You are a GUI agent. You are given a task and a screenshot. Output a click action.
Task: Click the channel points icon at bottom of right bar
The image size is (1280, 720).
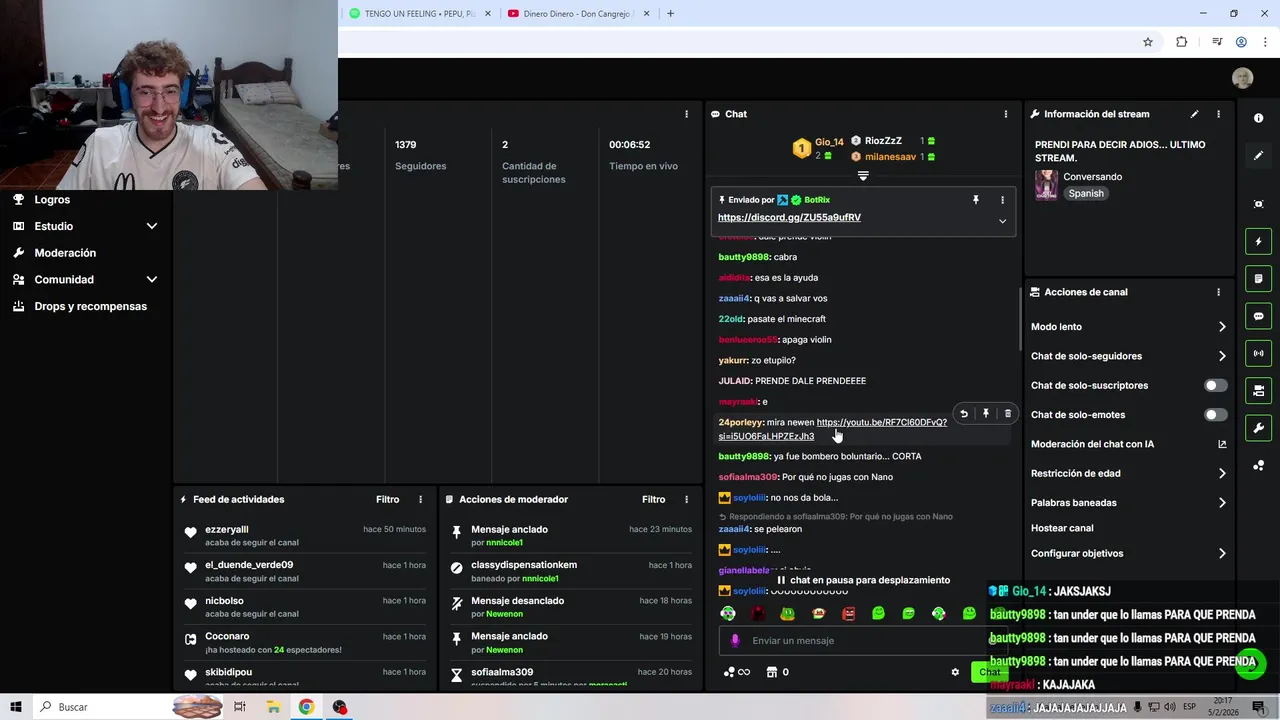coord(1258,466)
